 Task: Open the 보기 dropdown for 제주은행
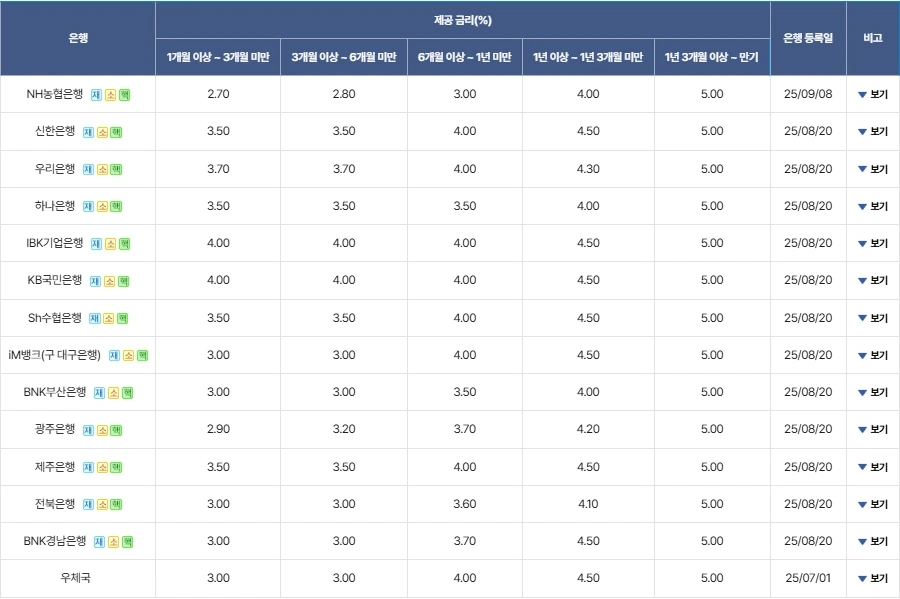click(x=872, y=467)
